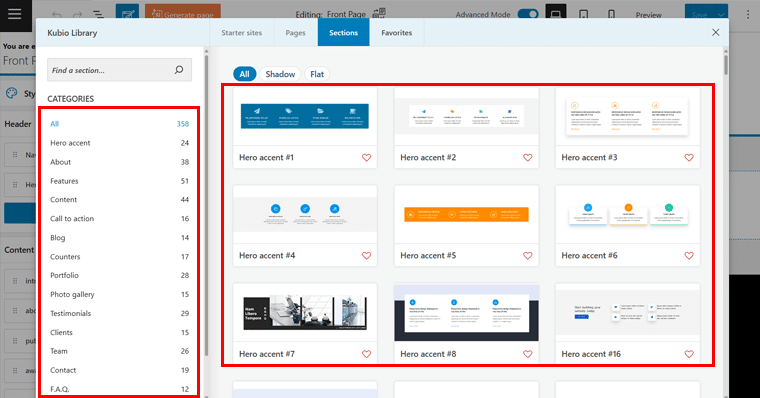Select mobile preview device icon

[612, 15]
